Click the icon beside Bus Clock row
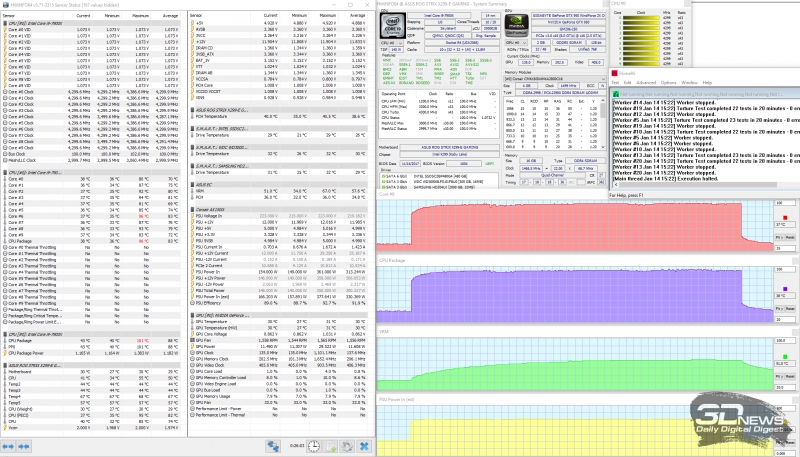 coord(5,154)
